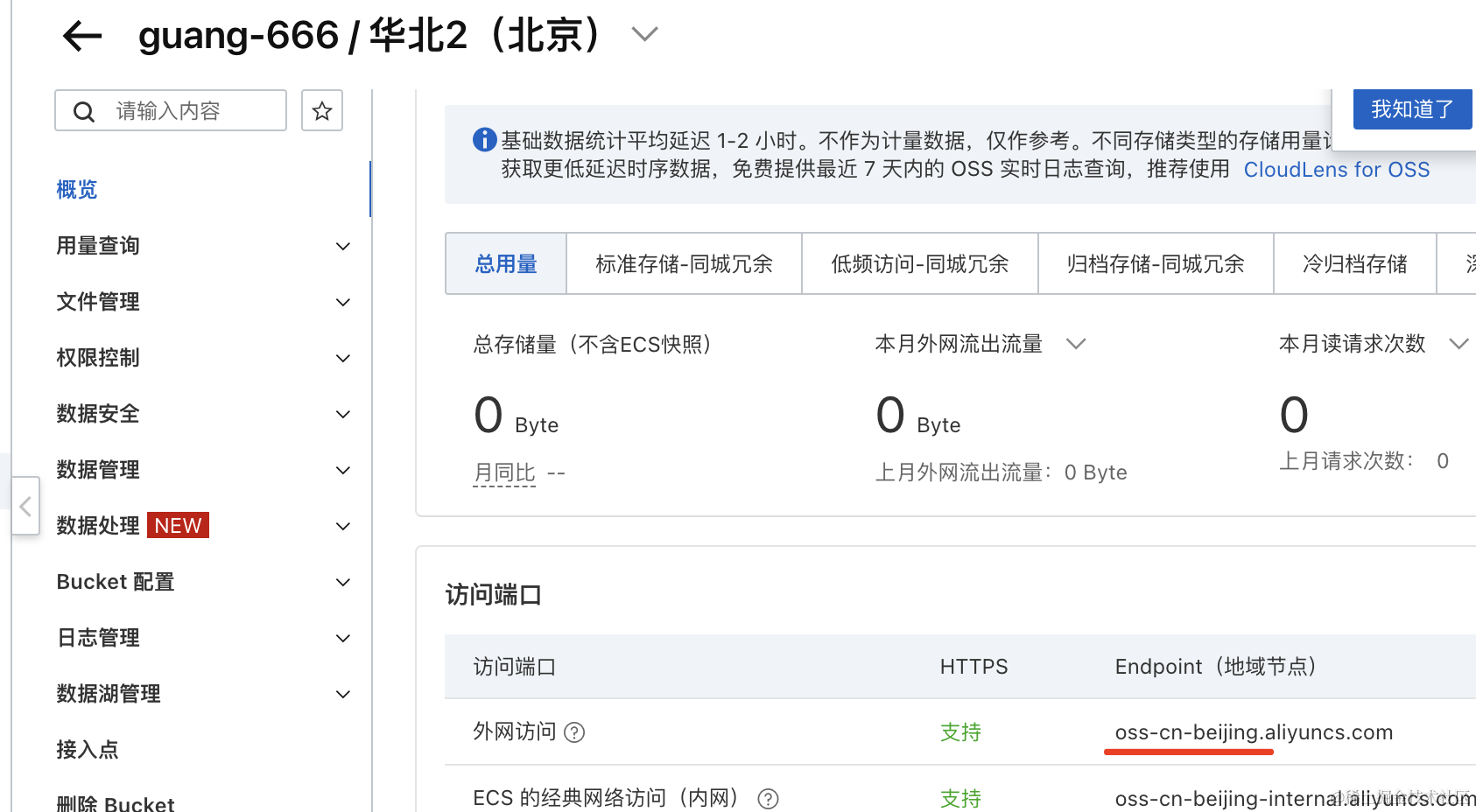Select 概览 in the sidebar

coord(77,190)
